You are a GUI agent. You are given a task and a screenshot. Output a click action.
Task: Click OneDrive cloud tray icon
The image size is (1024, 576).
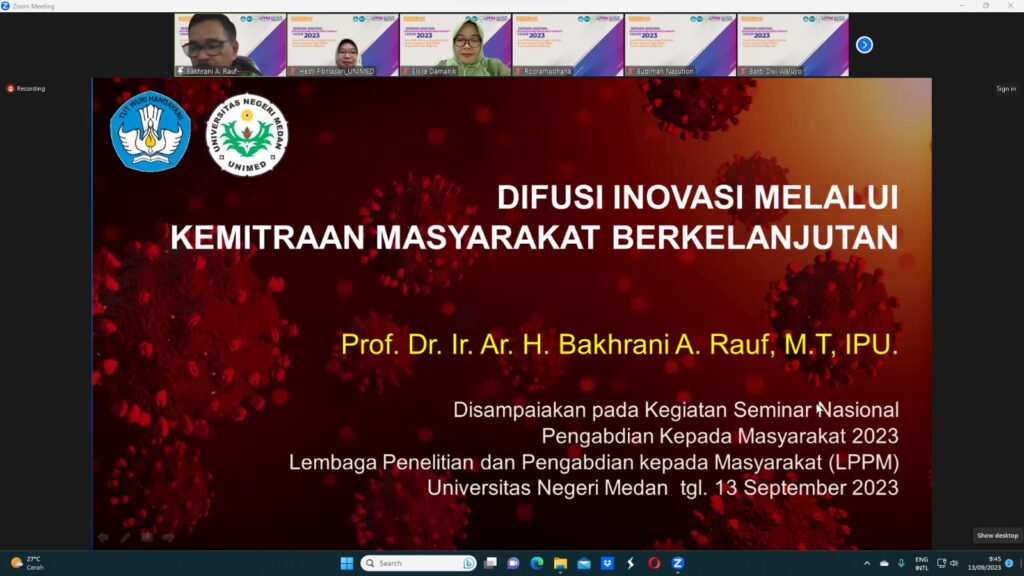pyautogui.click(x=884, y=563)
